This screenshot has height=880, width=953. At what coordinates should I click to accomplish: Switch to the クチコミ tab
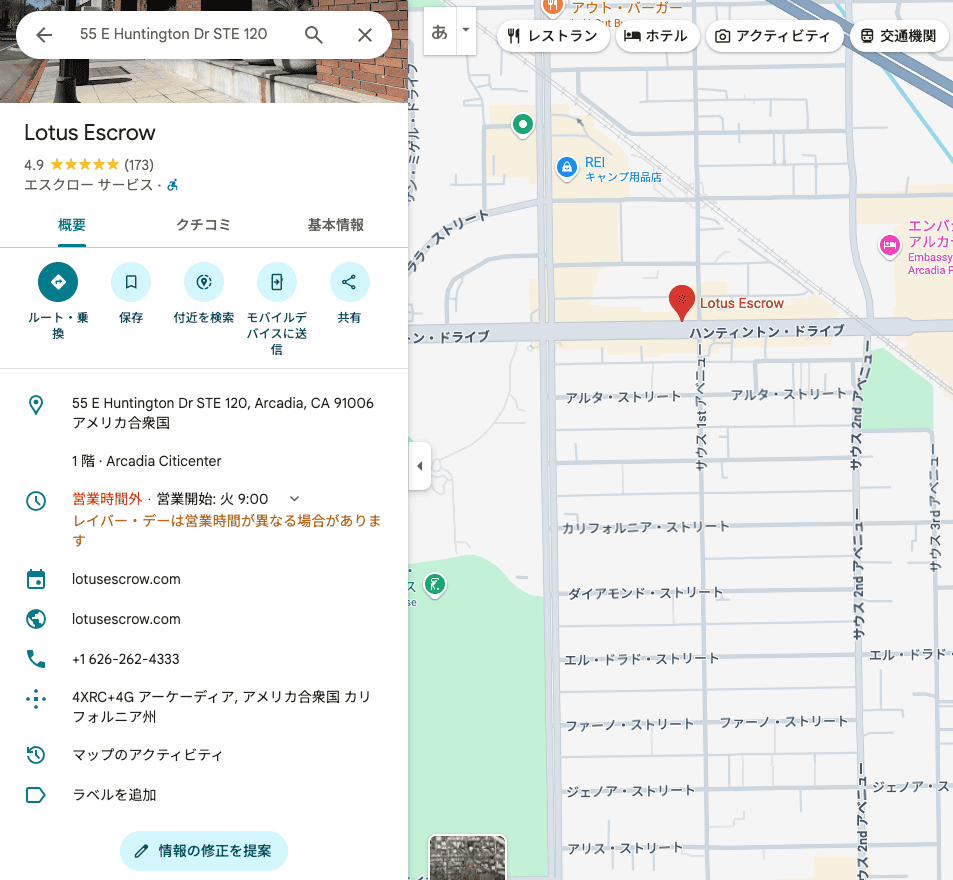coord(204,225)
